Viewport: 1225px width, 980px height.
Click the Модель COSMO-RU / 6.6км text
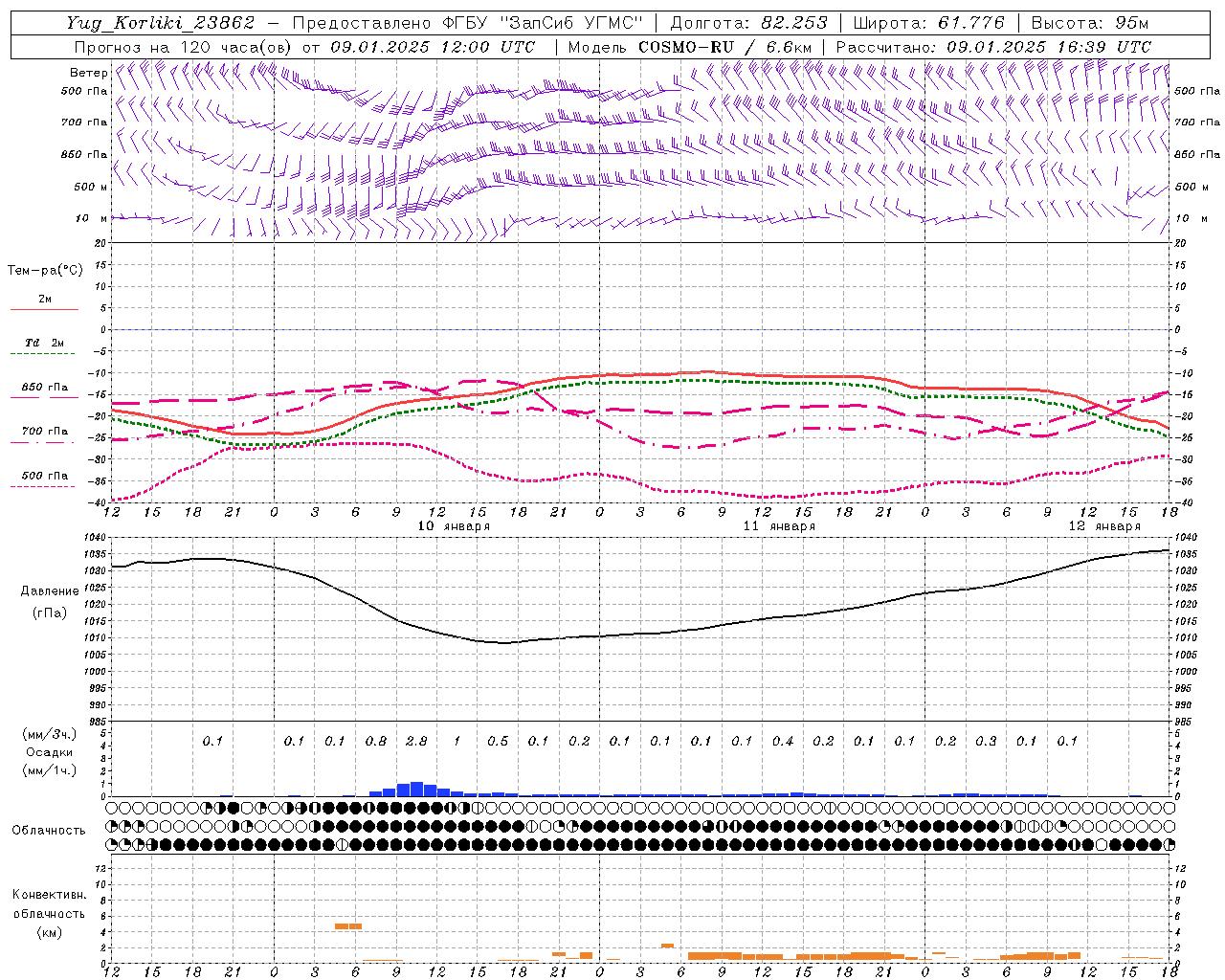click(x=690, y=47)
